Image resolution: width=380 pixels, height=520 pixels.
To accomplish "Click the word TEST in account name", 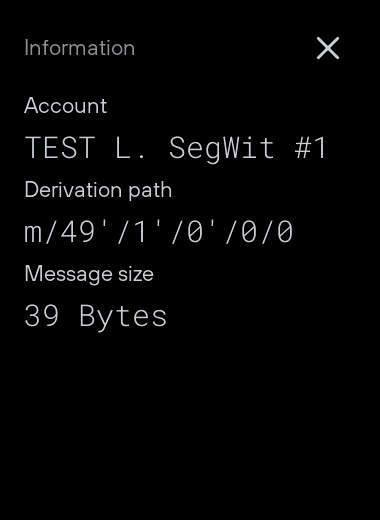I will click(x=60, y=148).
